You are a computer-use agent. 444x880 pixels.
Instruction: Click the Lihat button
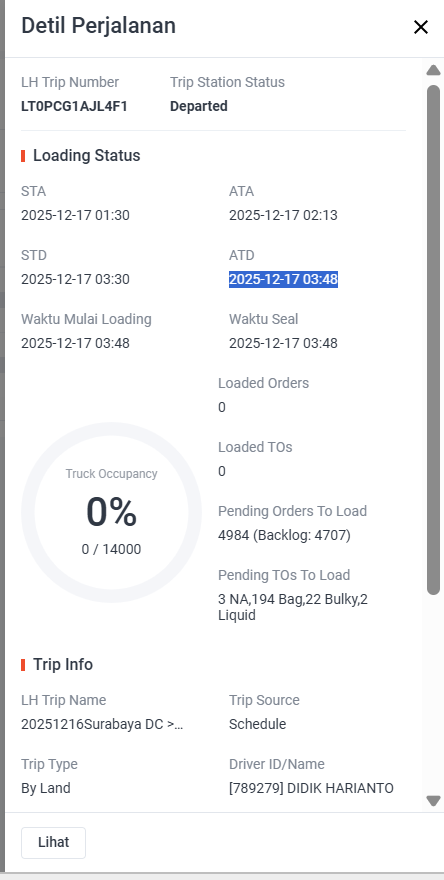point(53,842)
